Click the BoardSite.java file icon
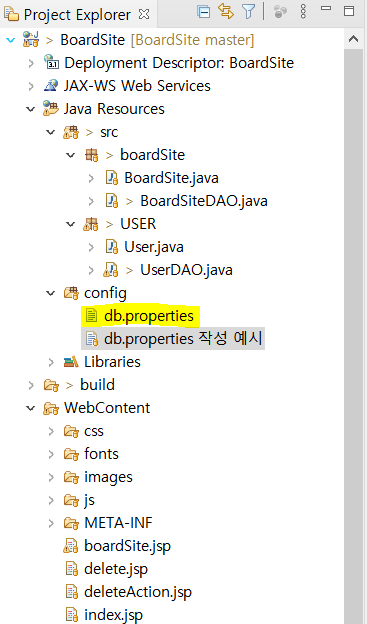367x624 pixels. 112,178
